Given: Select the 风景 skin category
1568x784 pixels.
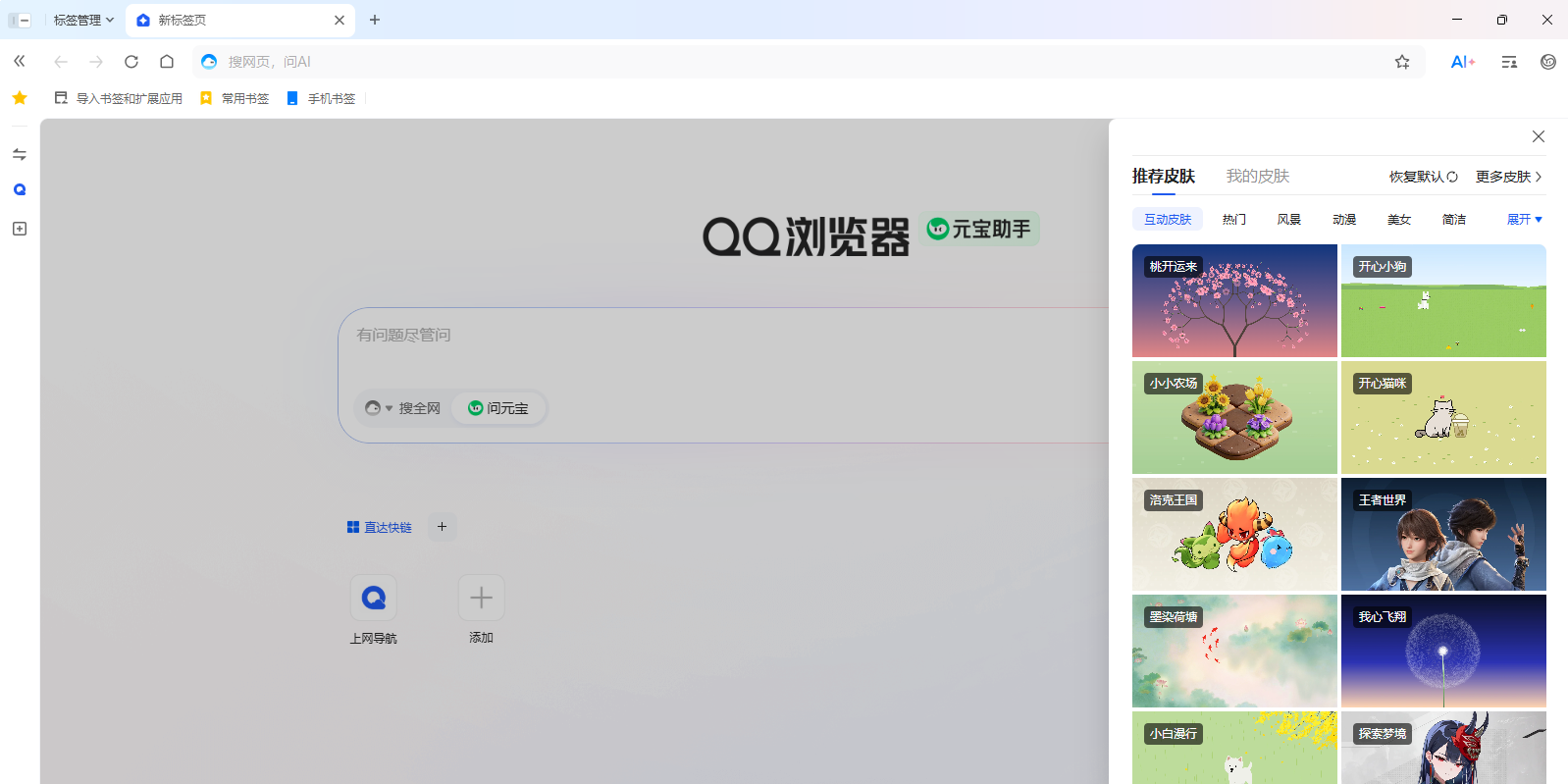Looking at the screenshot, I should pos(1289,220).
